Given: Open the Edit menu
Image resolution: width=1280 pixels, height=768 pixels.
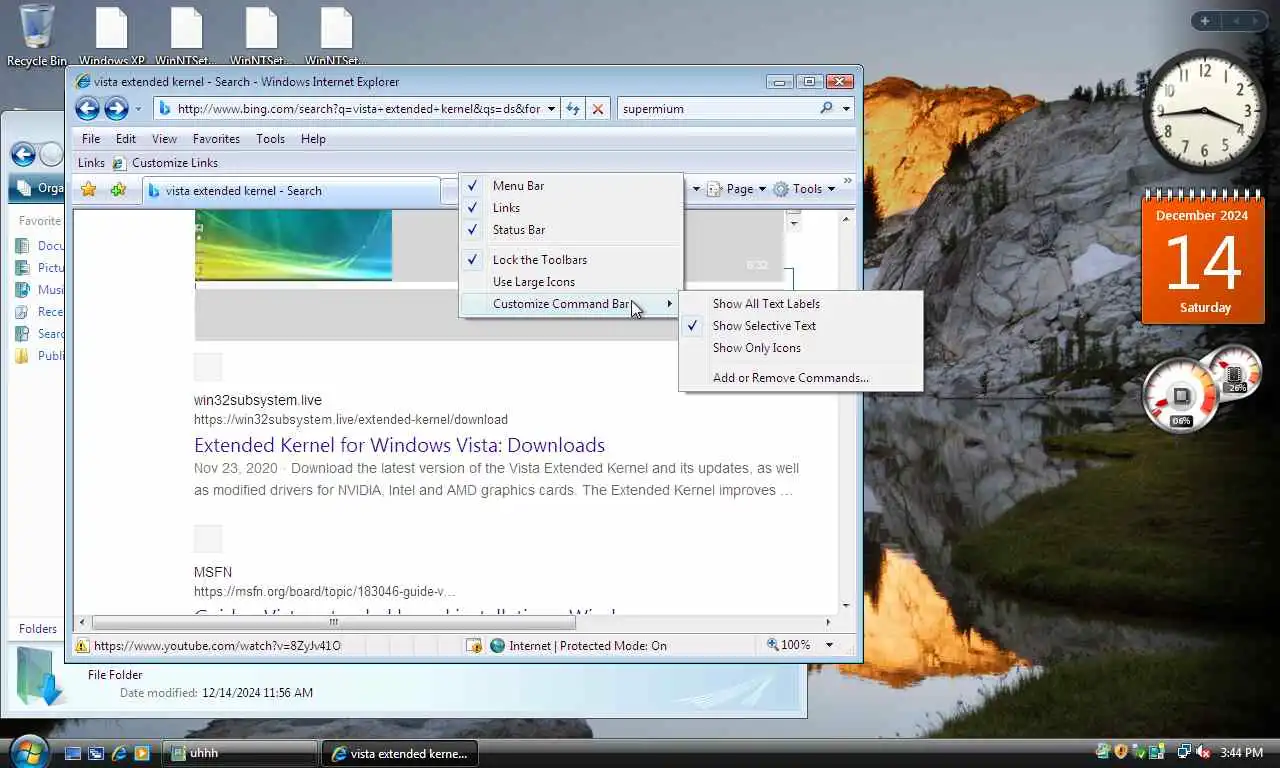Looking at the screenshot, I should [126, 139].
